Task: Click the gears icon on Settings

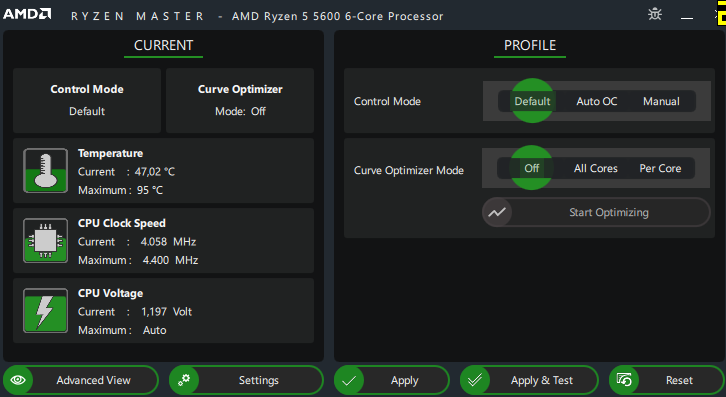Action: coord(184,380)
